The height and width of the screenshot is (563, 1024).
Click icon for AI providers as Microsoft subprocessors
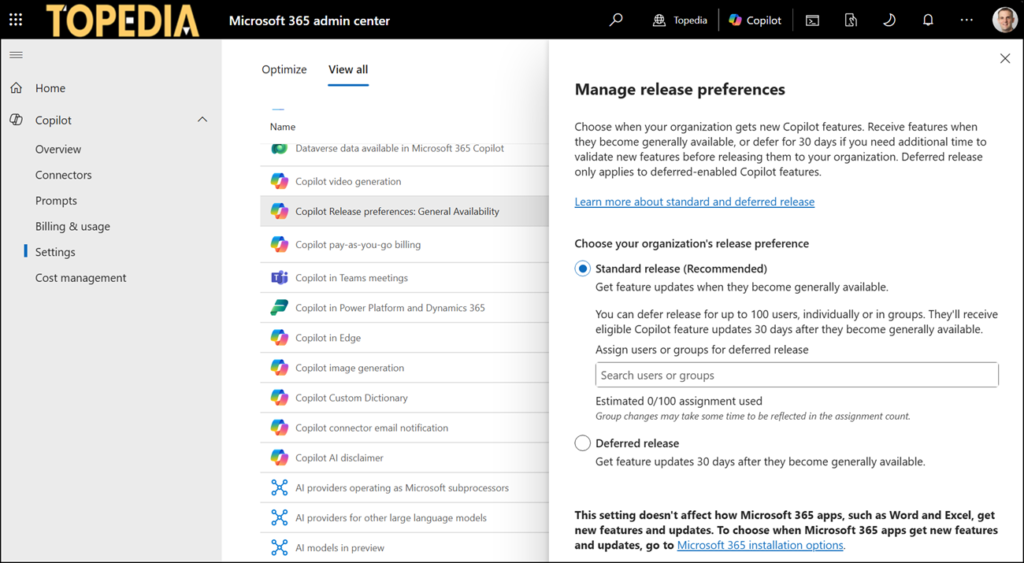[280, 488]
